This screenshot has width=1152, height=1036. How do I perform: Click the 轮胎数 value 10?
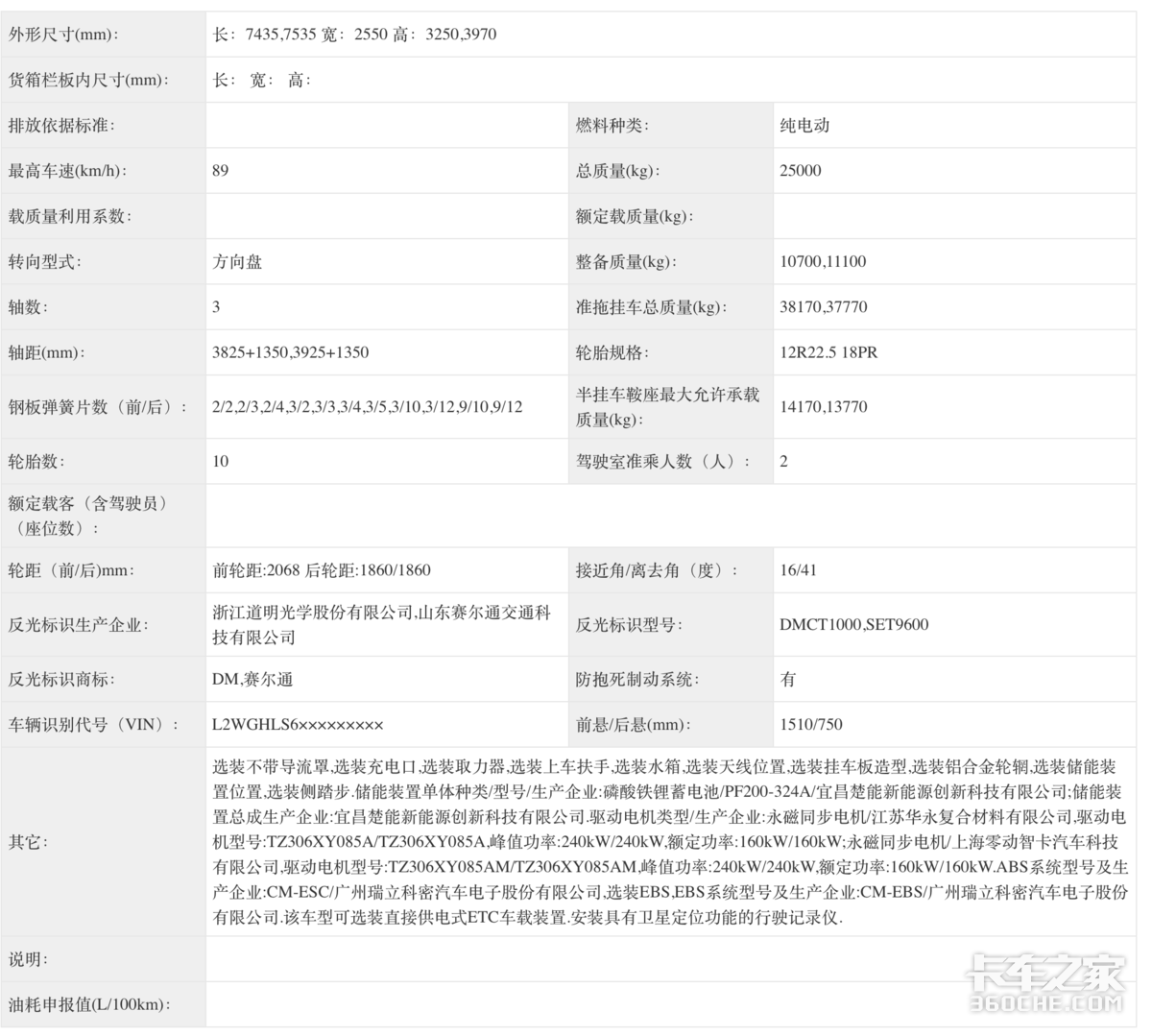pos(221,462)
